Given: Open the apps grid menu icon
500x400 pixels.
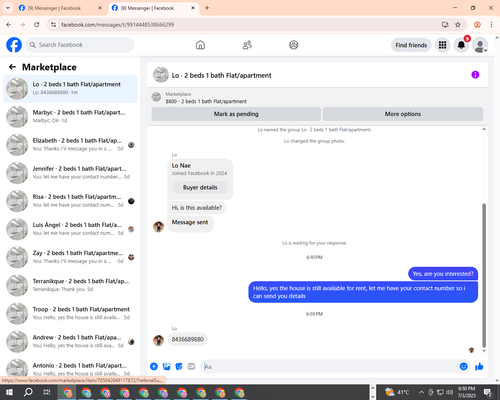Looking at the screenshot, I should [x=442, y=45].
